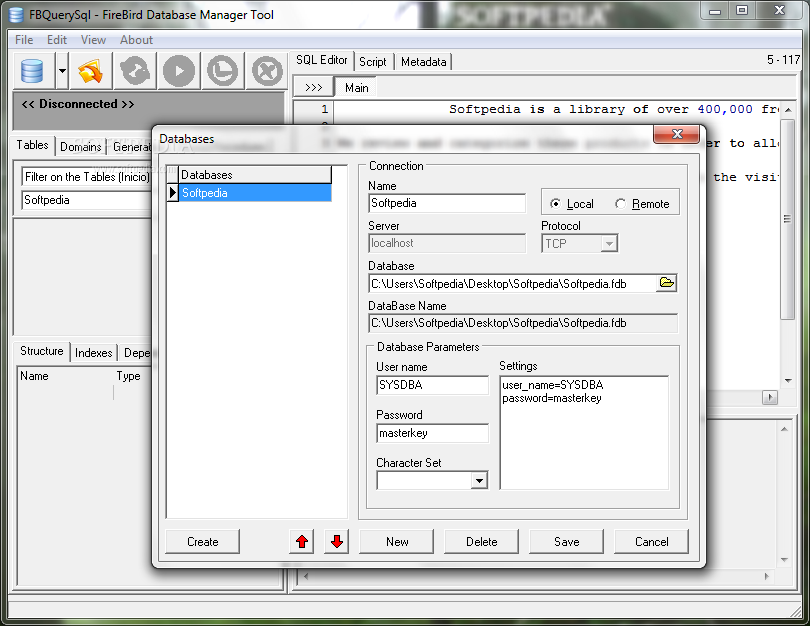The width and height of the screenshot is (810, 626).
Task: Open the About menu
Action: (136, 40)
